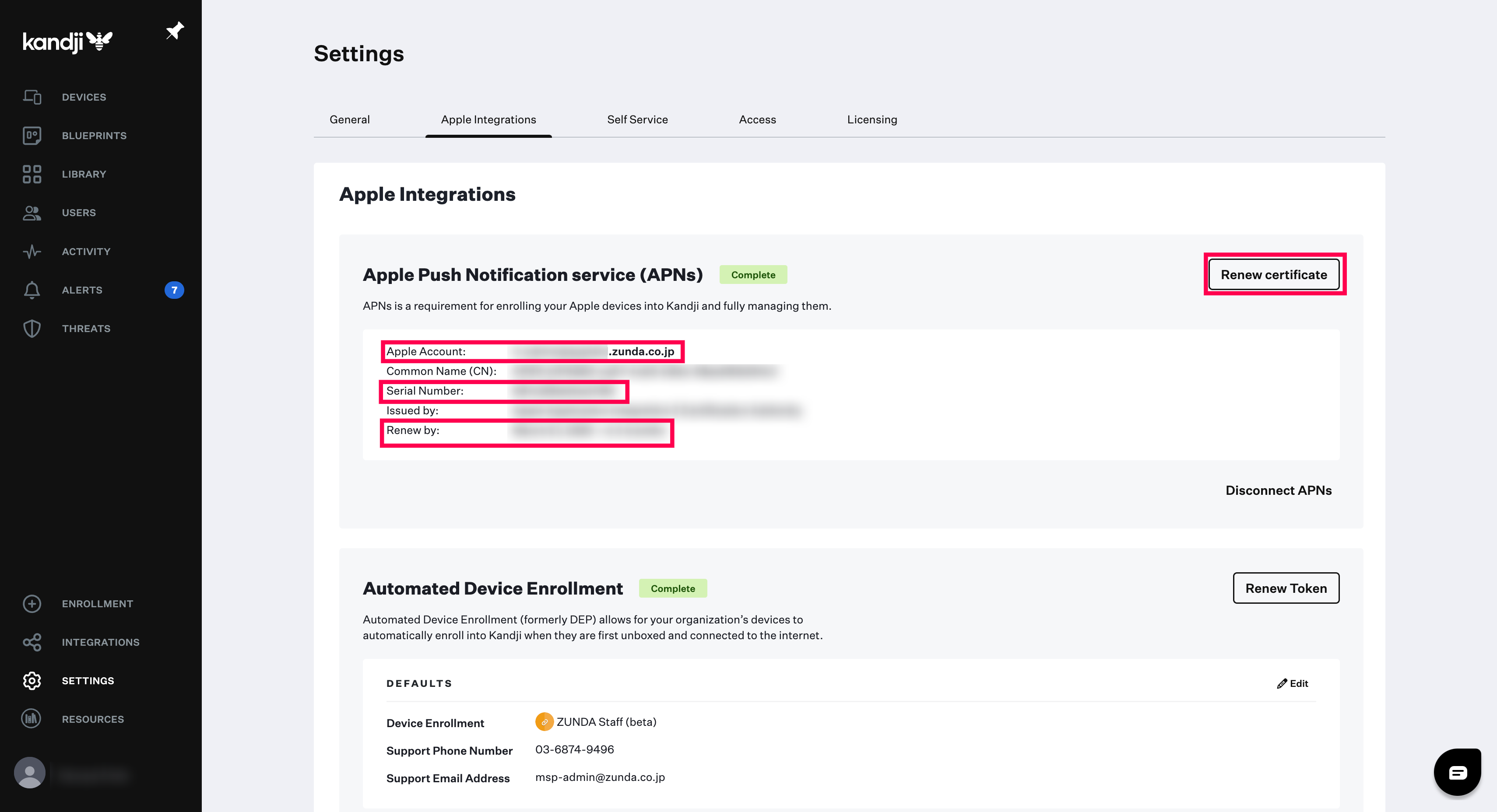Screen dimensions: 1497x812
Task: Edit the enrollment defaults
Action: click(1293, 684)
